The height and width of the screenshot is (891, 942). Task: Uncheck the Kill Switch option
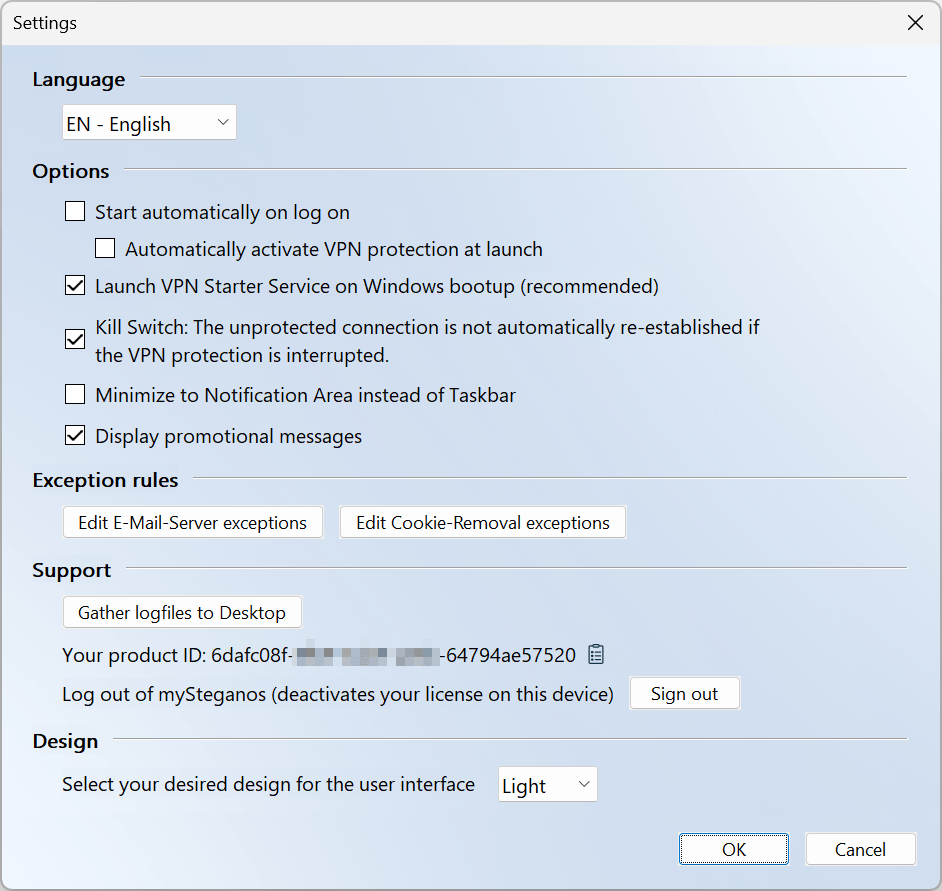pyautogui.click(x=75, y=340)
